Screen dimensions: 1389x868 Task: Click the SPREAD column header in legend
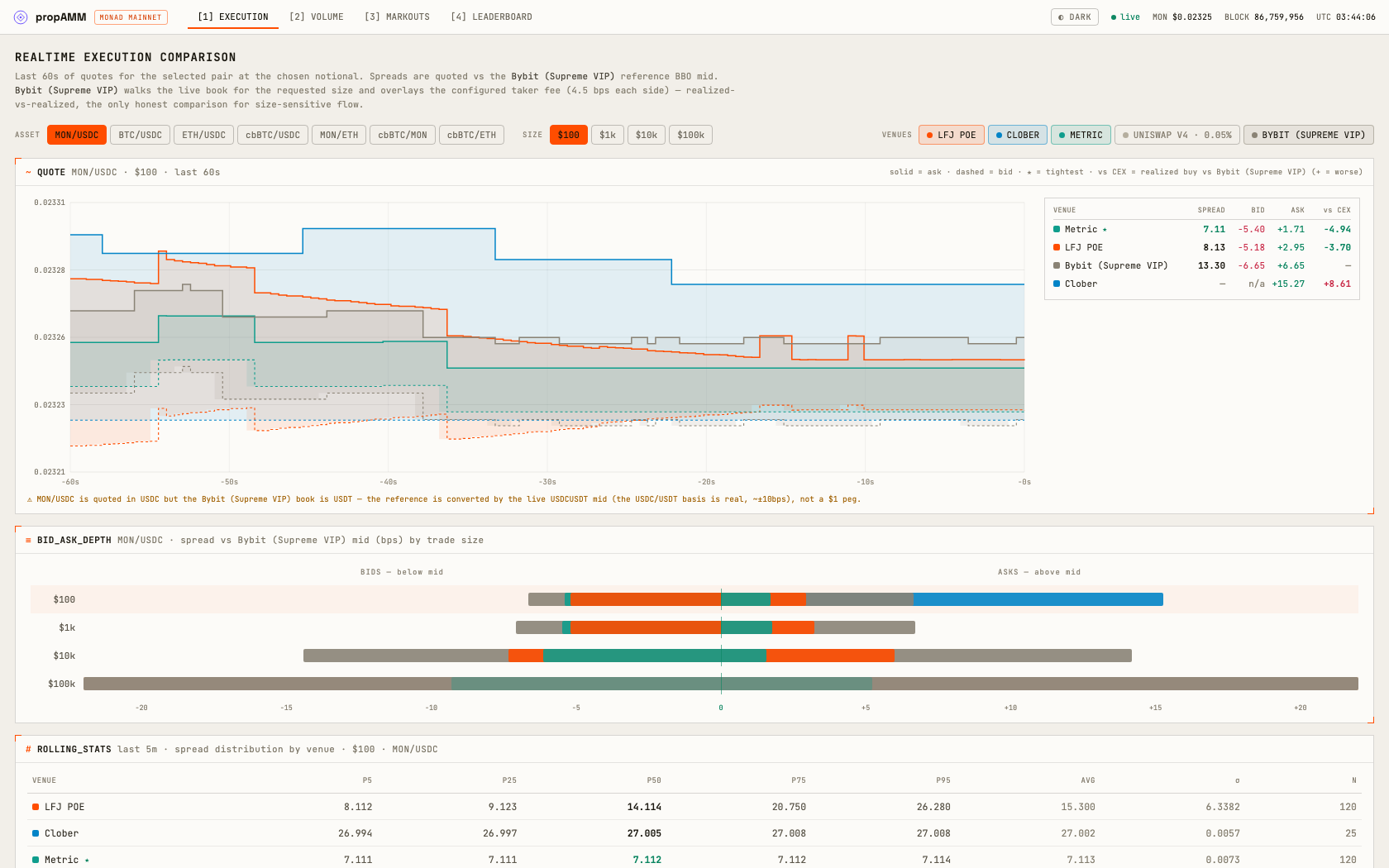pyautogui.click(x=1211, y=210)
